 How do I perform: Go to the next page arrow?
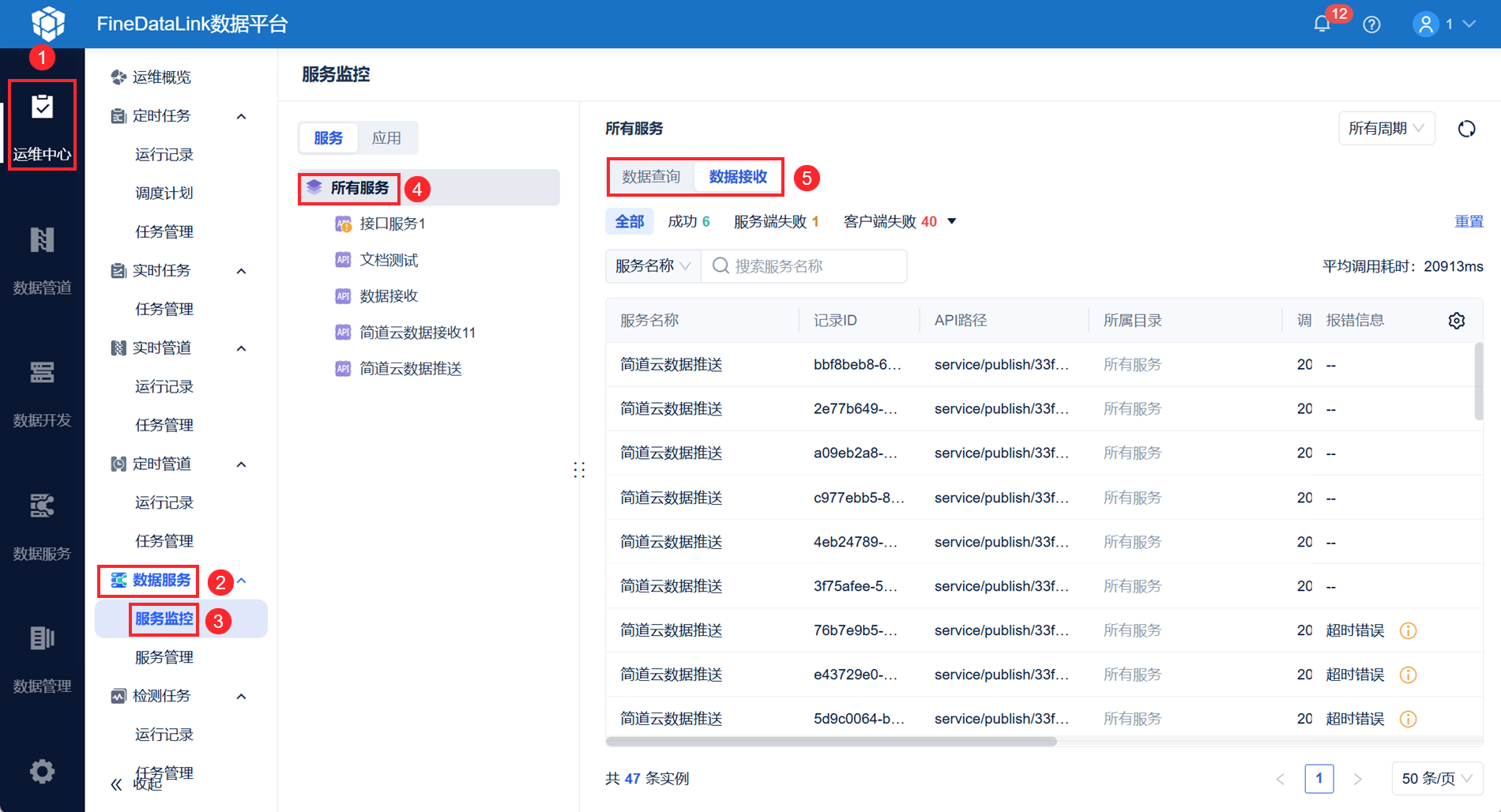click(x=1358, y=779)
